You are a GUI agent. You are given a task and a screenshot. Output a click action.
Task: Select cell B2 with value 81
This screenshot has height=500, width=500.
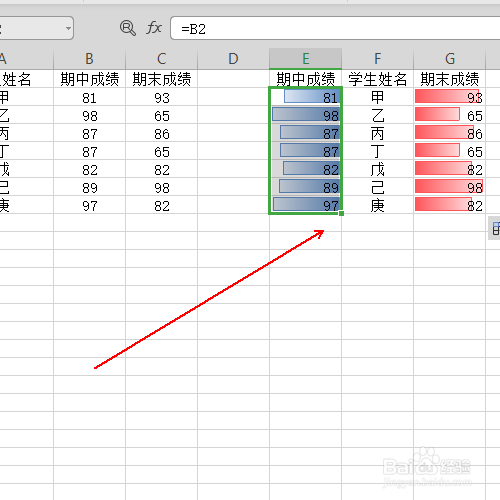[x=90, y=97]
